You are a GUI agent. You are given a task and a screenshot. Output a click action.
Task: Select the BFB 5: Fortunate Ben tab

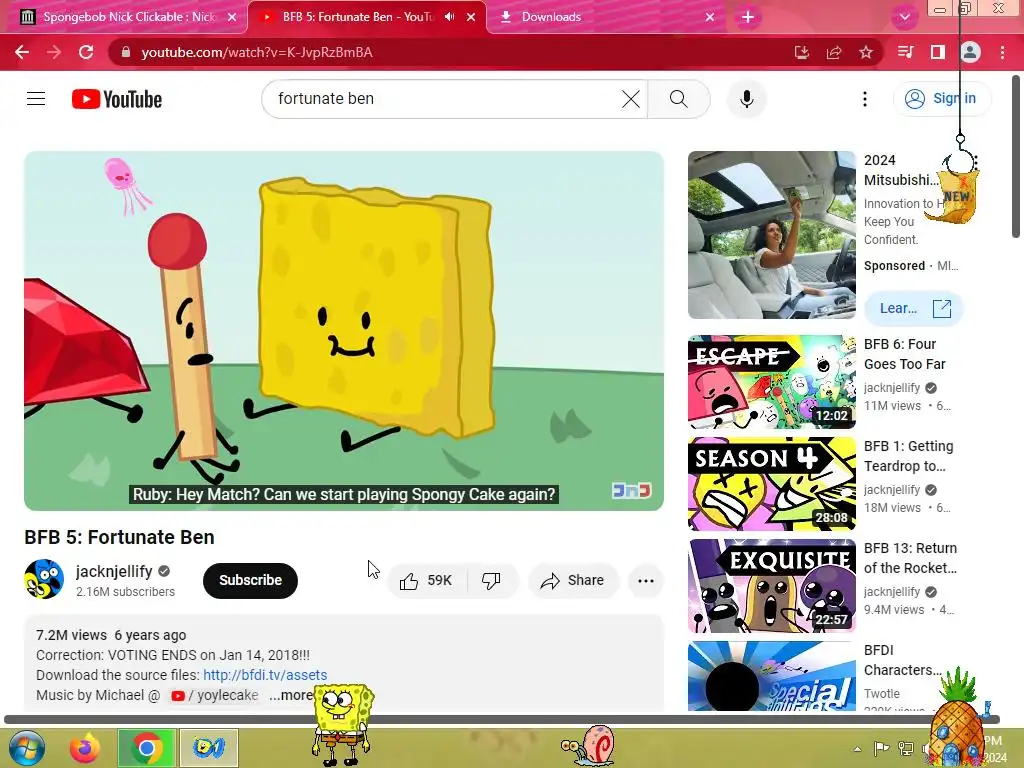(357, 17)
